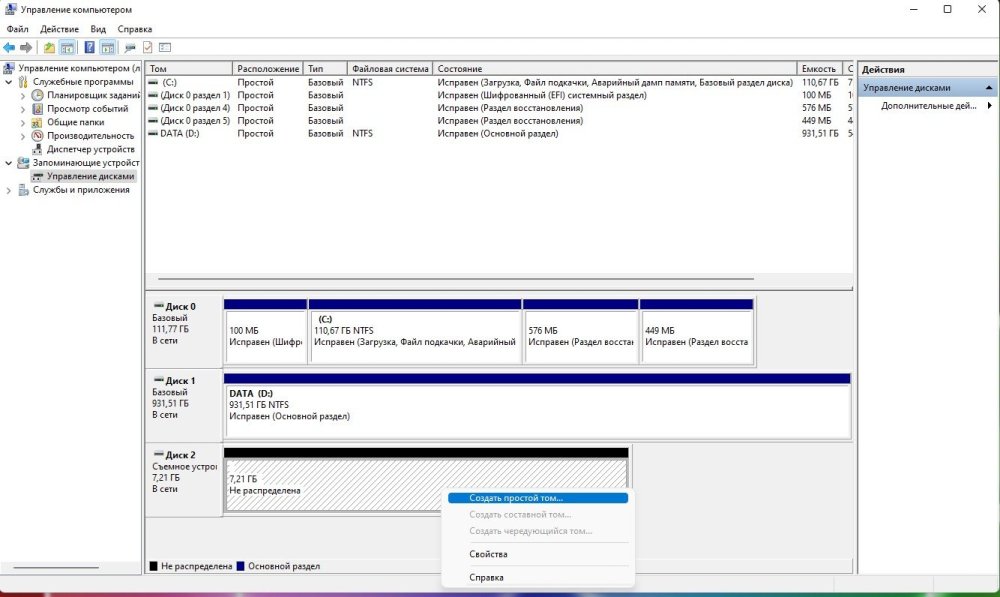
Task: Expand the Планировщик заданий tree node
Action: coord(24,96)
